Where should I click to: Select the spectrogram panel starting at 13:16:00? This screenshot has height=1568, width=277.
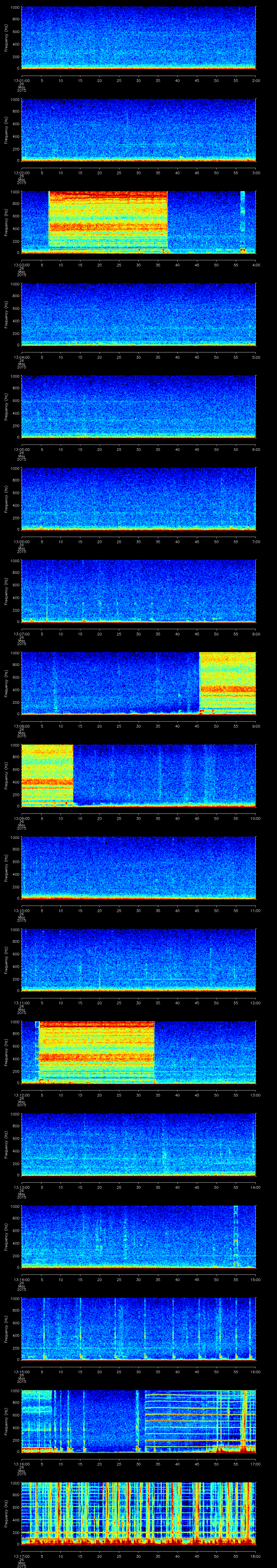point(138,1421)
